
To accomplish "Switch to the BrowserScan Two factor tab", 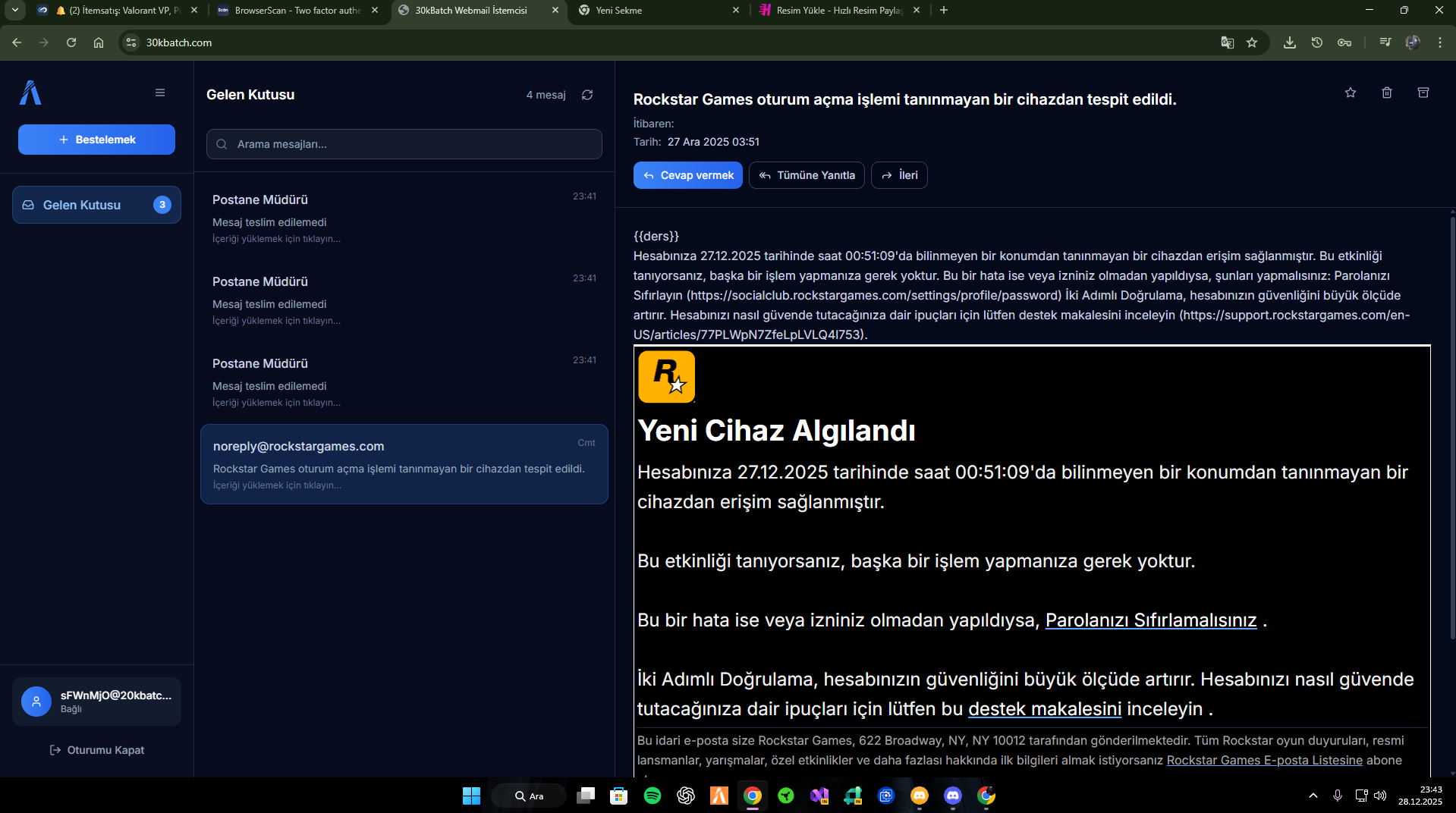I will [297, 11].
